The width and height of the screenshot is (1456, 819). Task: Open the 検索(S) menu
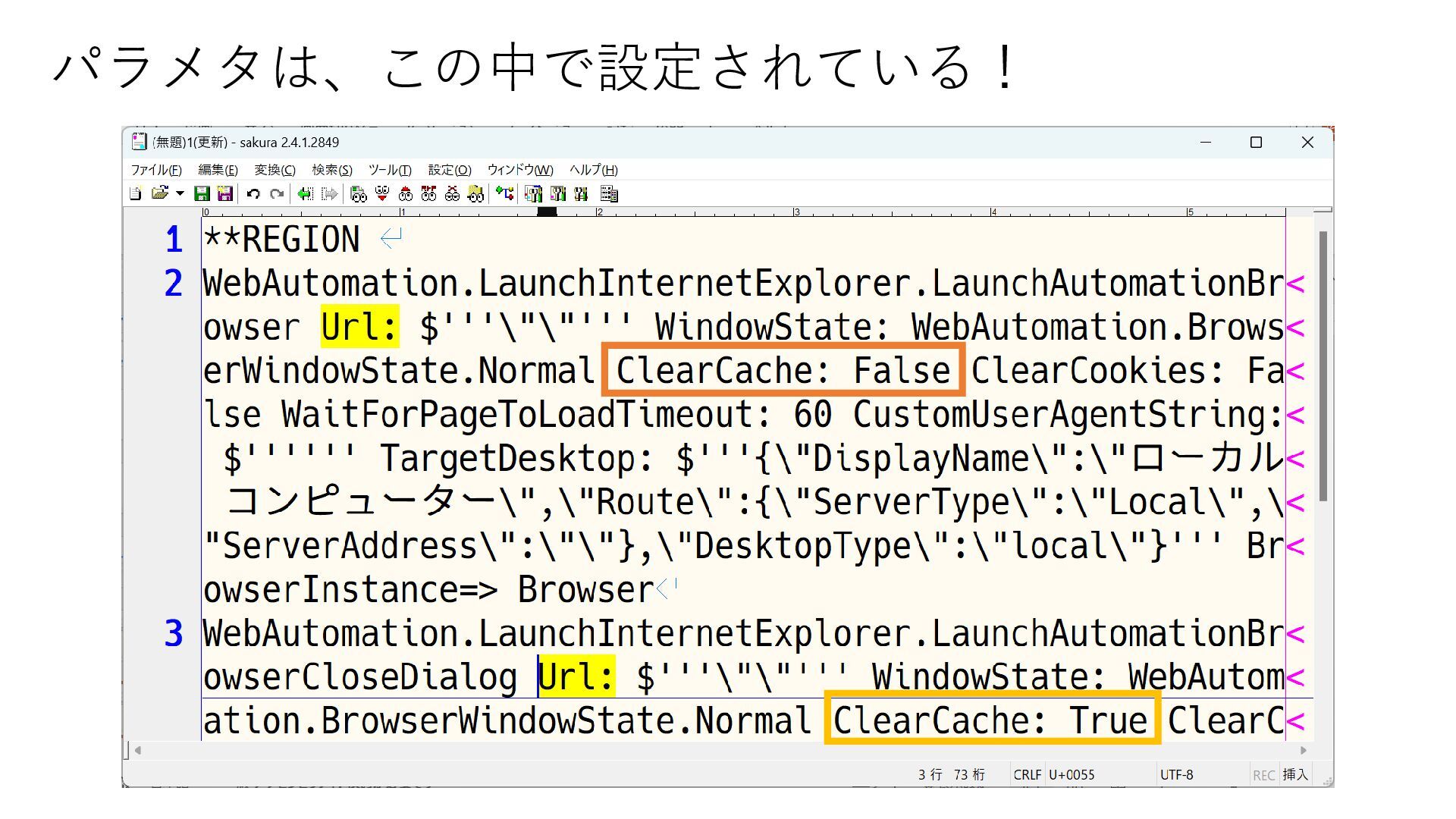click(x=332, y=170)
